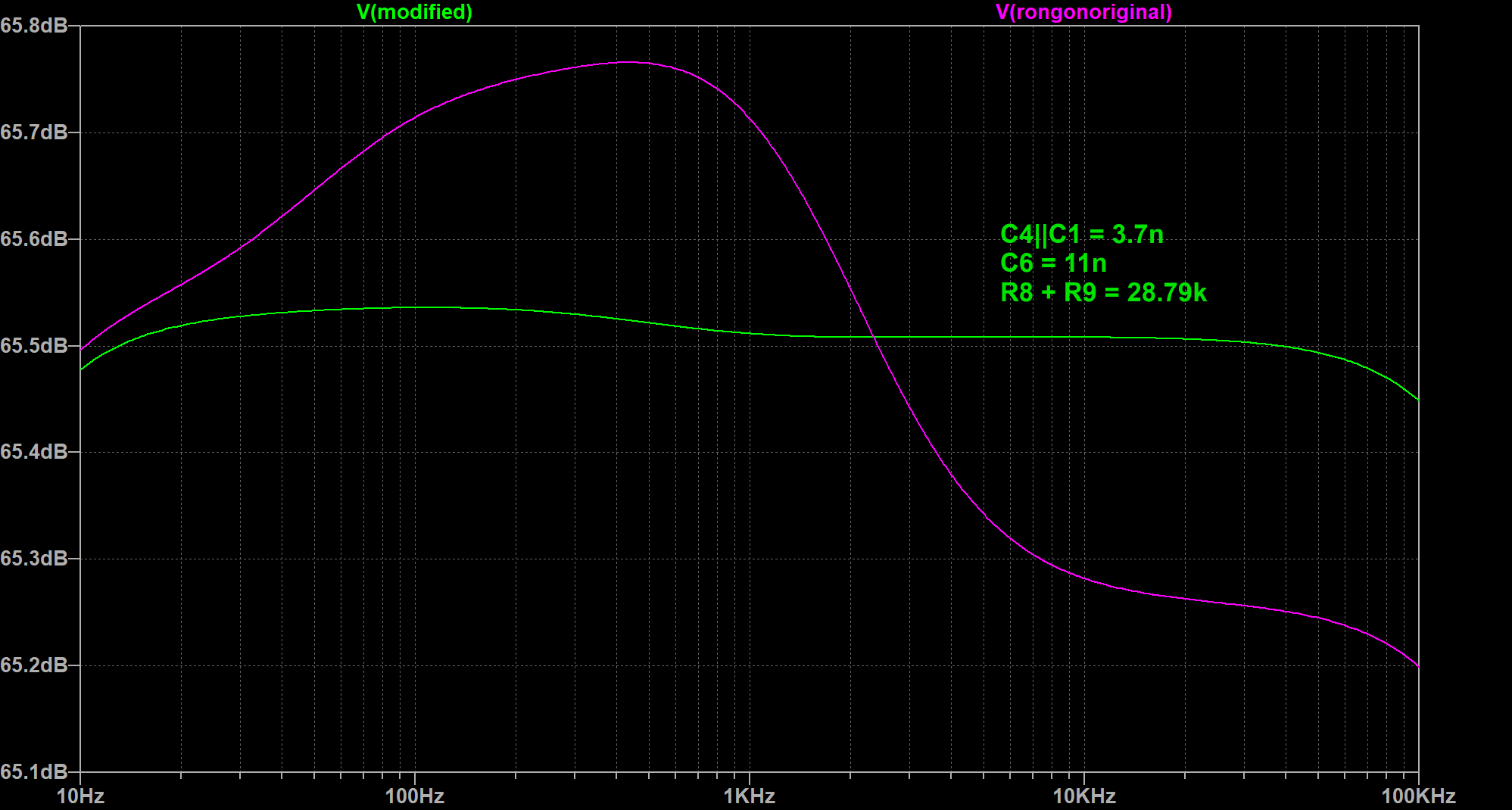Viewport: 1512px width, 810px height.
Task: Click the V(rongonoriginal) trace label
Action: click(x=1083, y=12)
